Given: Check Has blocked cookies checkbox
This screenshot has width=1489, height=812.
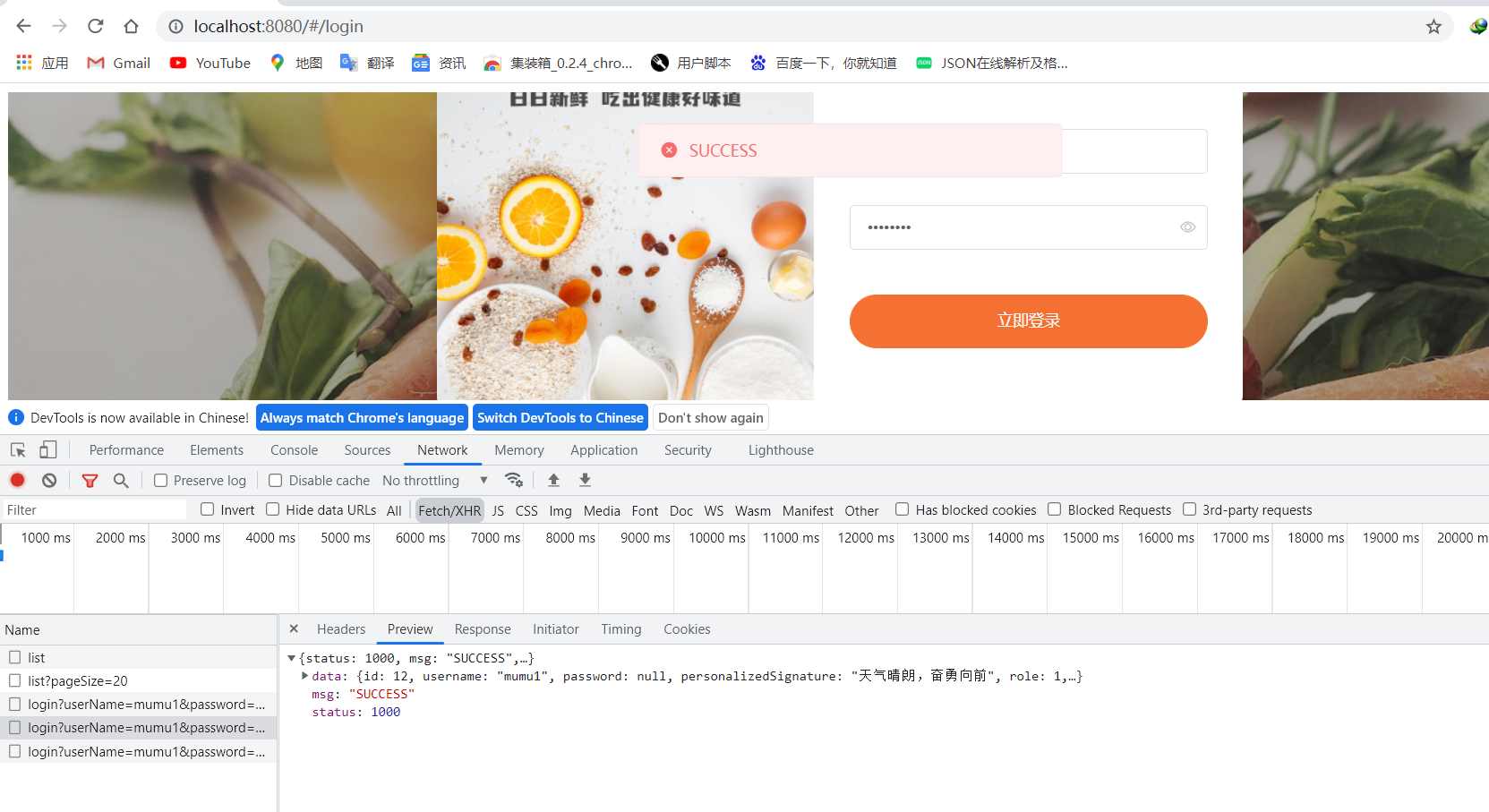Looking at the screenshot, I should 903,509.
